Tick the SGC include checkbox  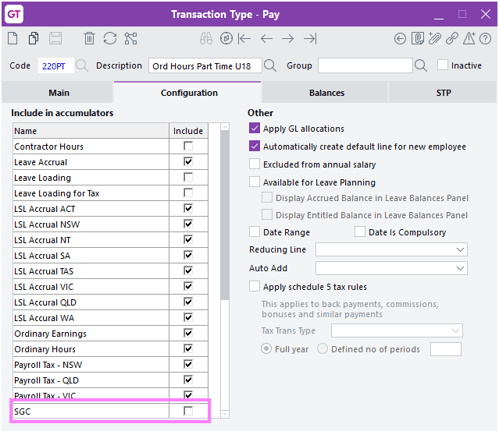pos(188,411)
